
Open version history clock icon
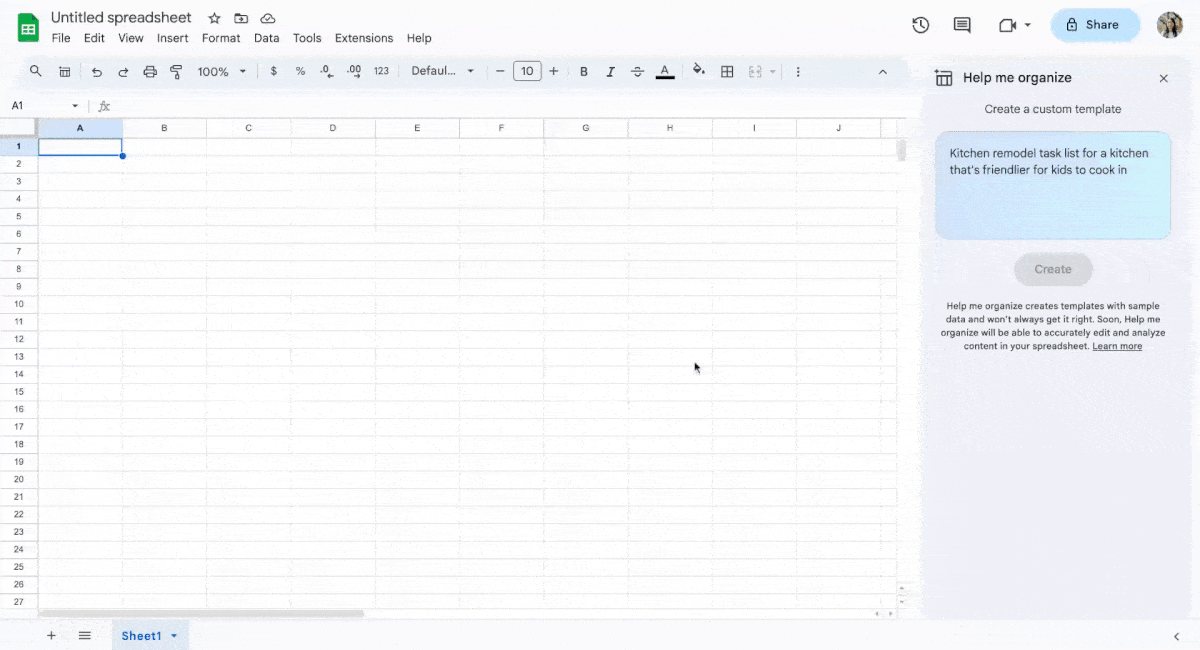pyautogui.click(x=921, y=25)
